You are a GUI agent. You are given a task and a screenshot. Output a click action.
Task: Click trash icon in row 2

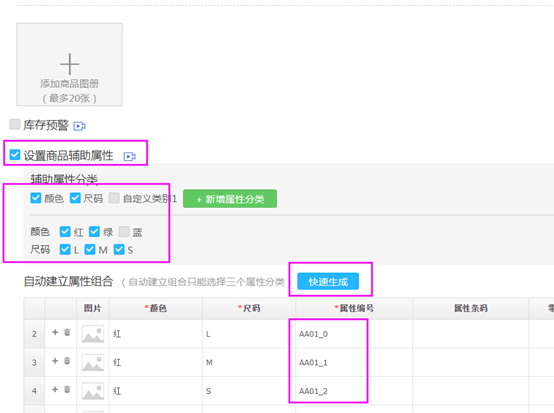(67, 332)
